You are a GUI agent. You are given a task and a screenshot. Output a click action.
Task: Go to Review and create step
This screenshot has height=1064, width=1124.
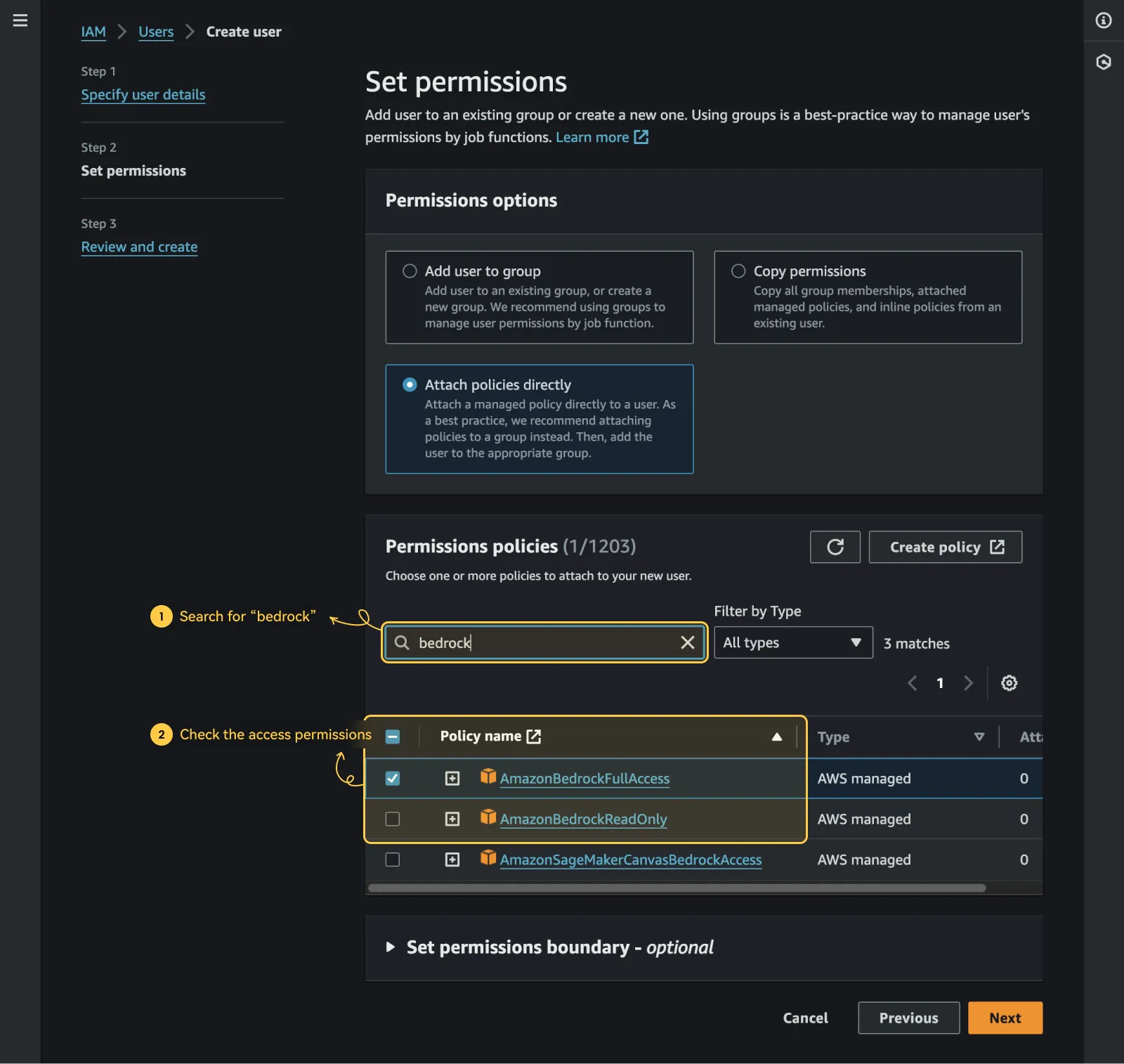coord(139,246)
